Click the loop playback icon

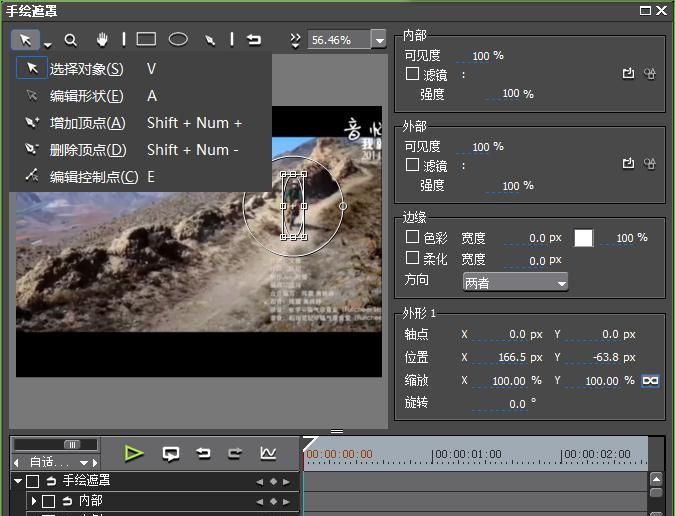click(x=171, y=454)
